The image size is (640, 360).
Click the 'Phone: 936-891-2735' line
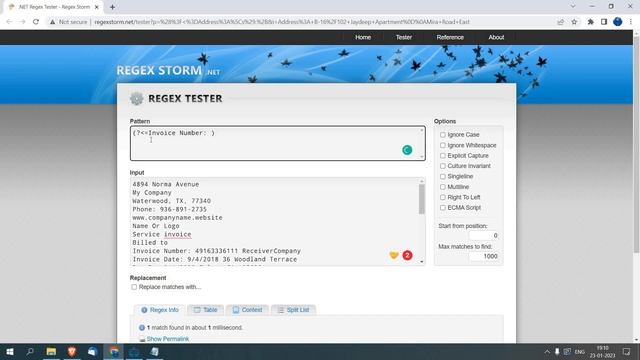(169, 209)
